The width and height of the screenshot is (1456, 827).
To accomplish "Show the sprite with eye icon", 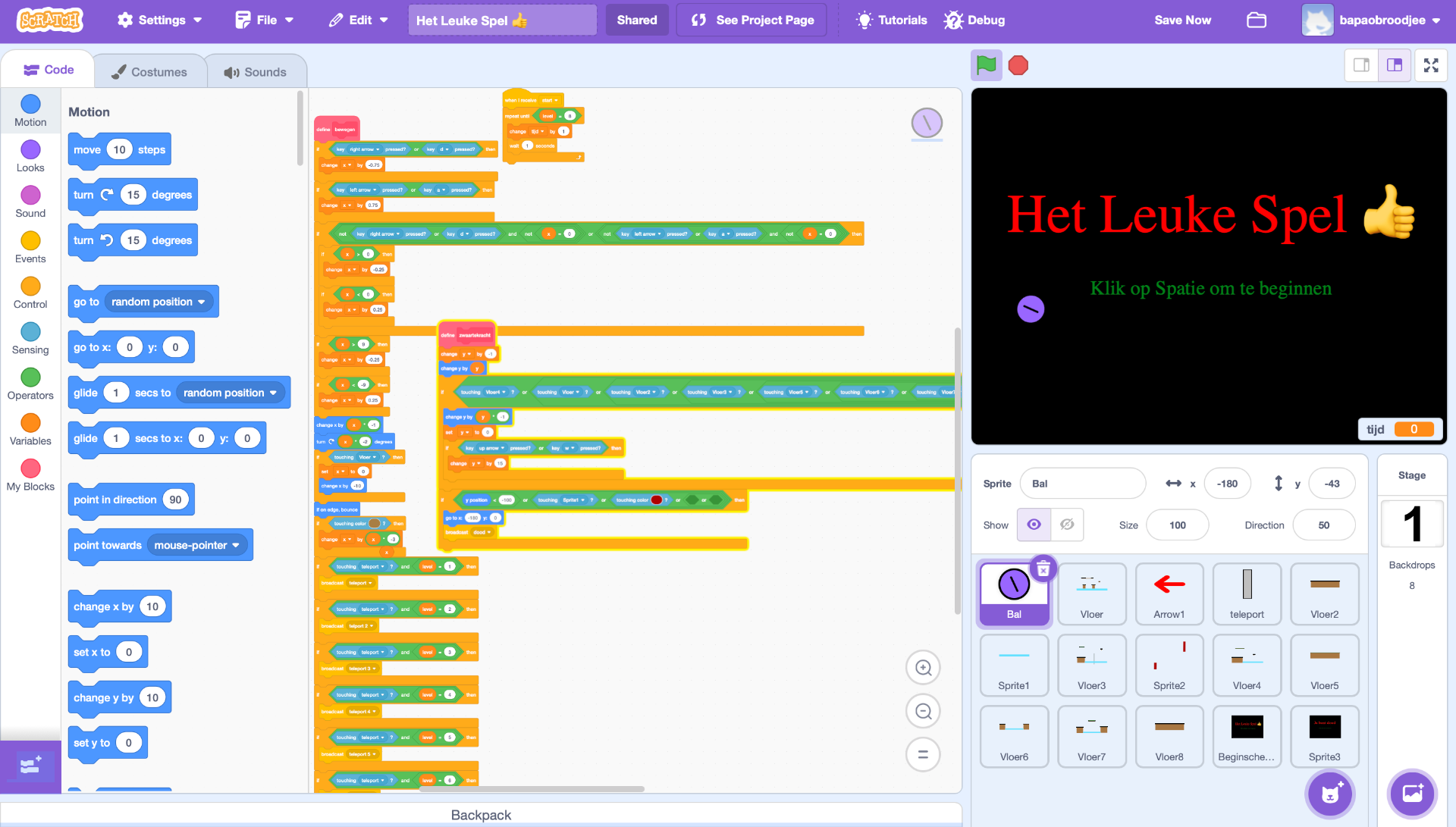I will (x=1034, y=525).
